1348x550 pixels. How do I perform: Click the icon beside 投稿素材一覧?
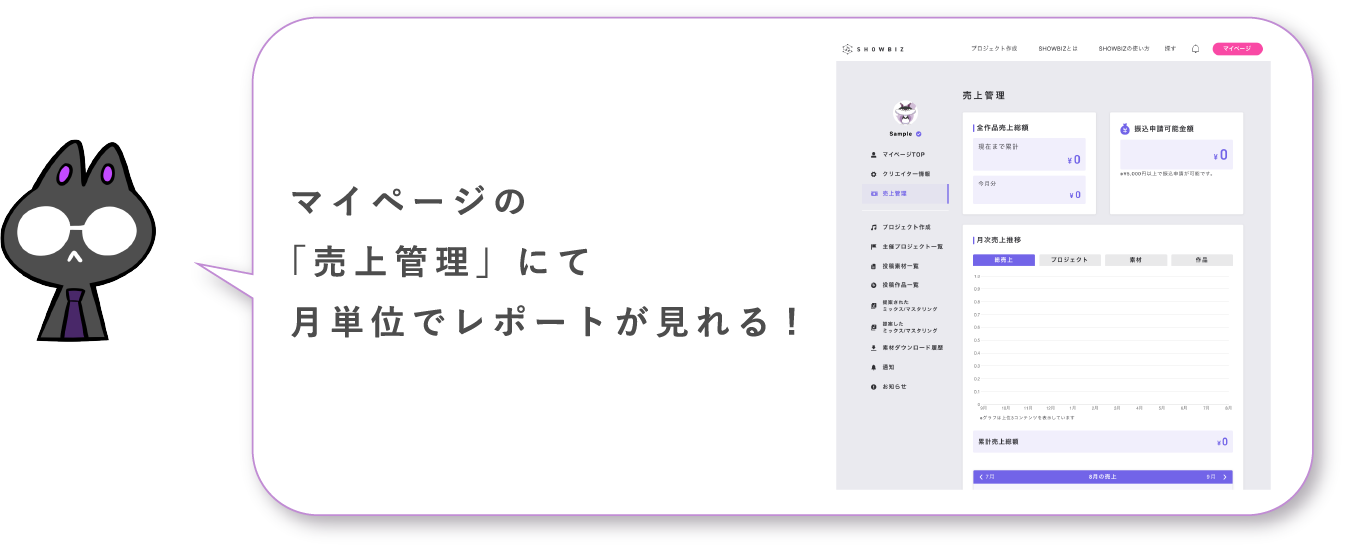[x=874, y=266]
